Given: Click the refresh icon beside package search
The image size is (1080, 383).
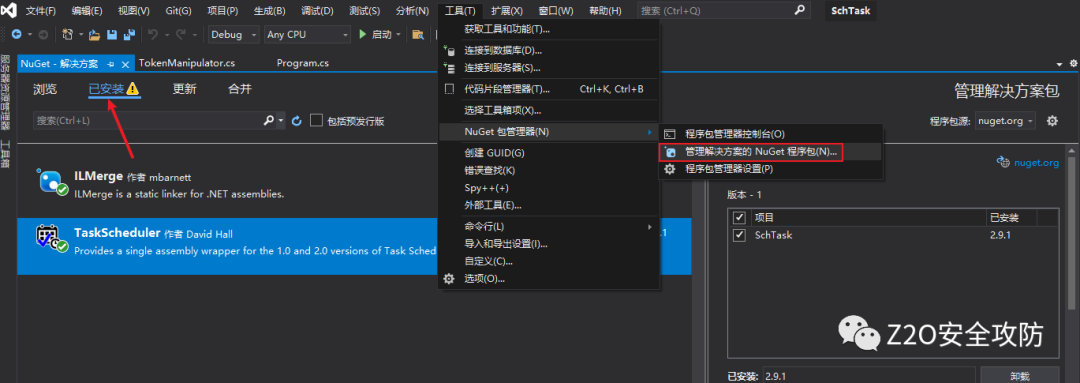Looking at the screenshot, I should 297,121.
